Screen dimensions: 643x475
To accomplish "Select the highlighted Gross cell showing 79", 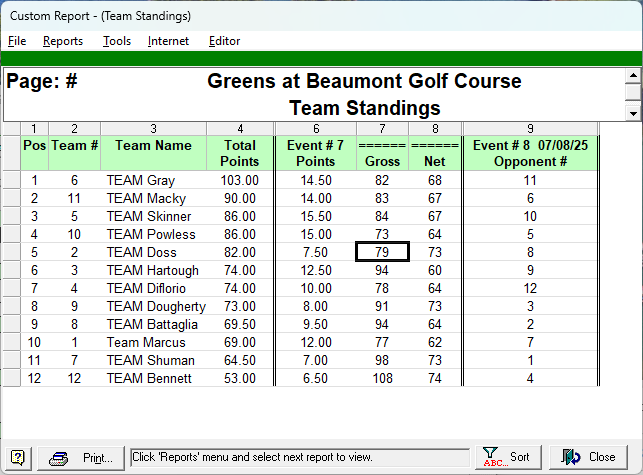I will coord(382,252).
